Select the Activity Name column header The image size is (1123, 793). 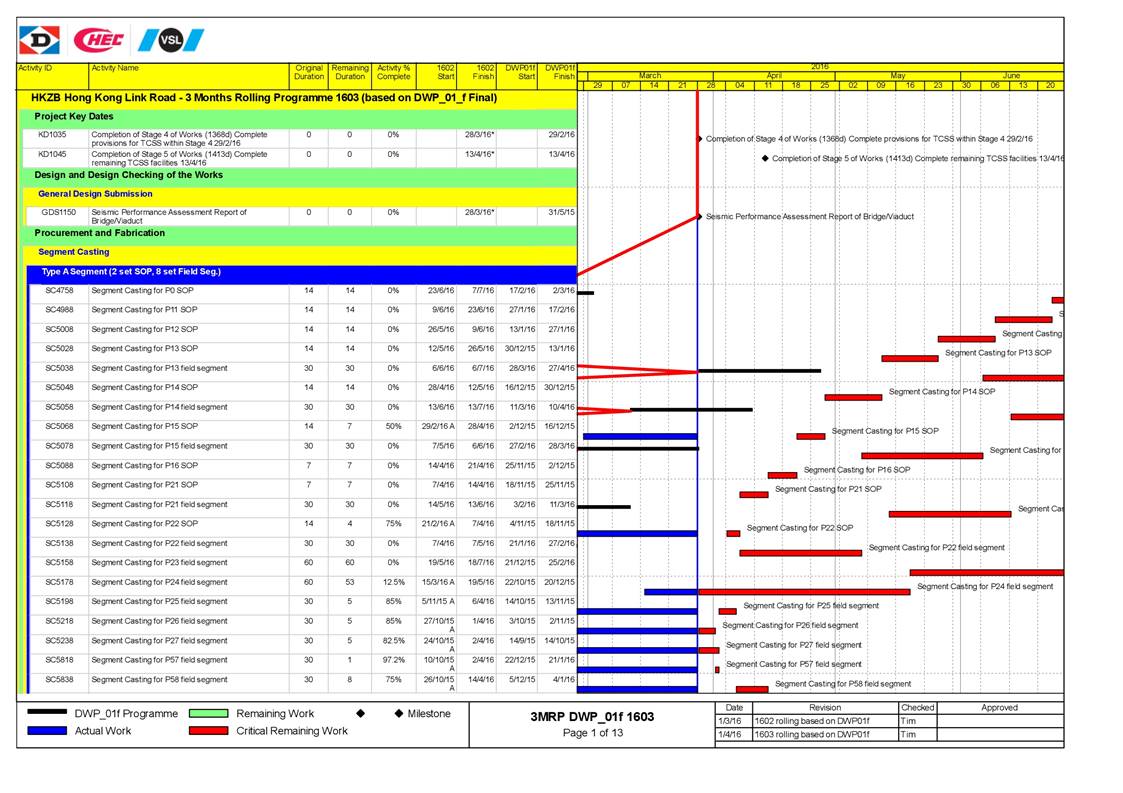[189, 76]
